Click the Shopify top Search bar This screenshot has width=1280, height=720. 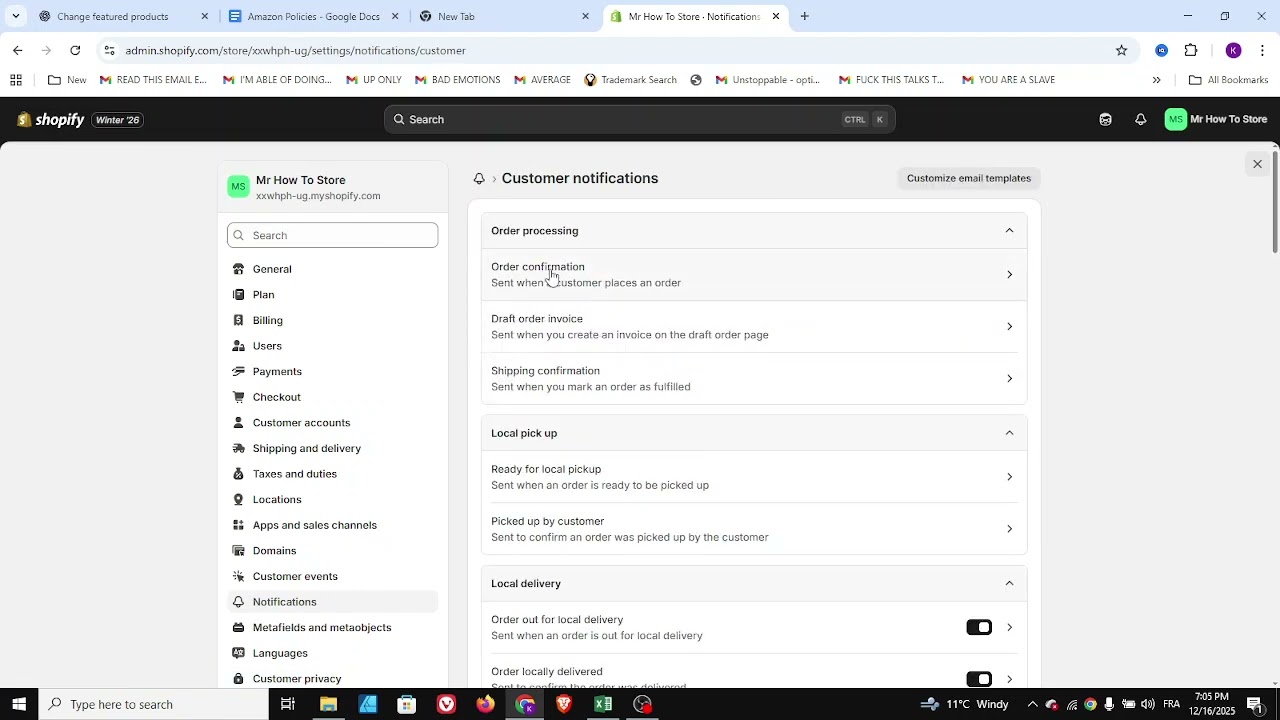[x=640, y=119]
